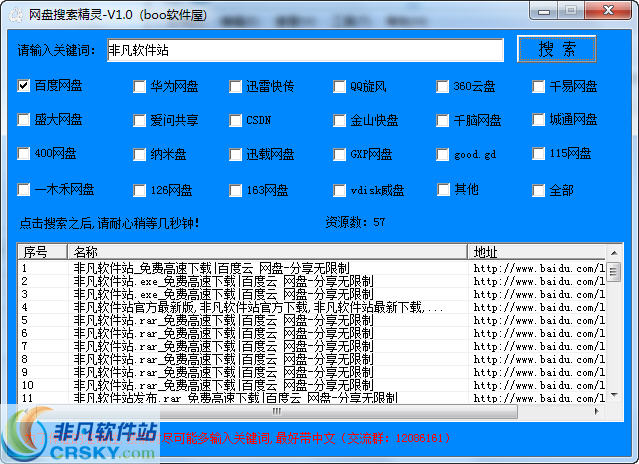This screenshot has width=639, height=464.
Task: Check the 爱问共享 option
Action: pos(139,121)
